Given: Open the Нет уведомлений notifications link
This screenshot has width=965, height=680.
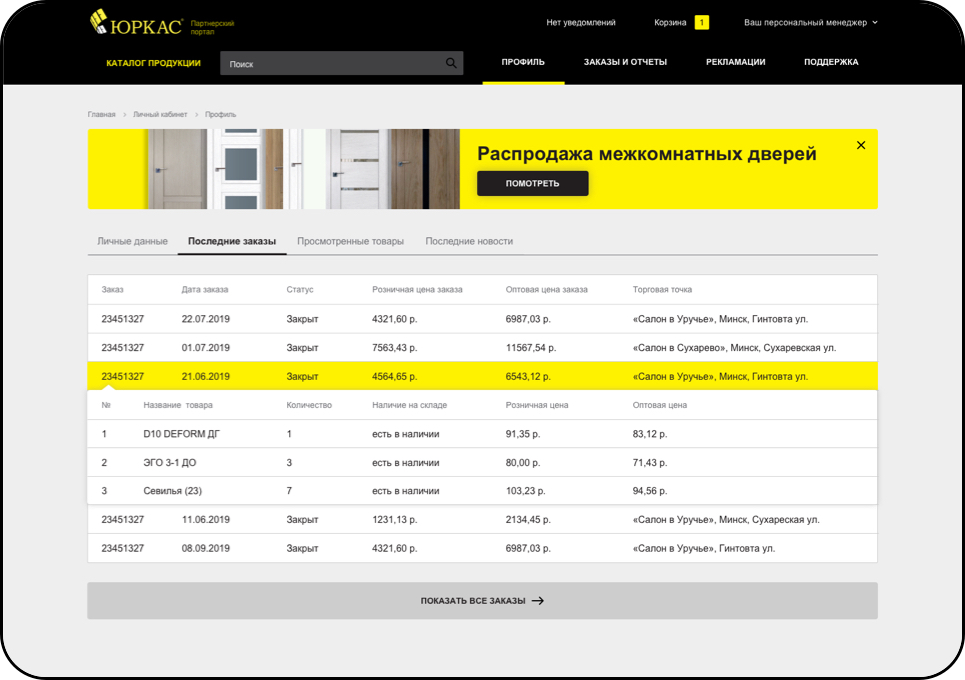Looking at the screenshot, I should [x=580, y=23].
